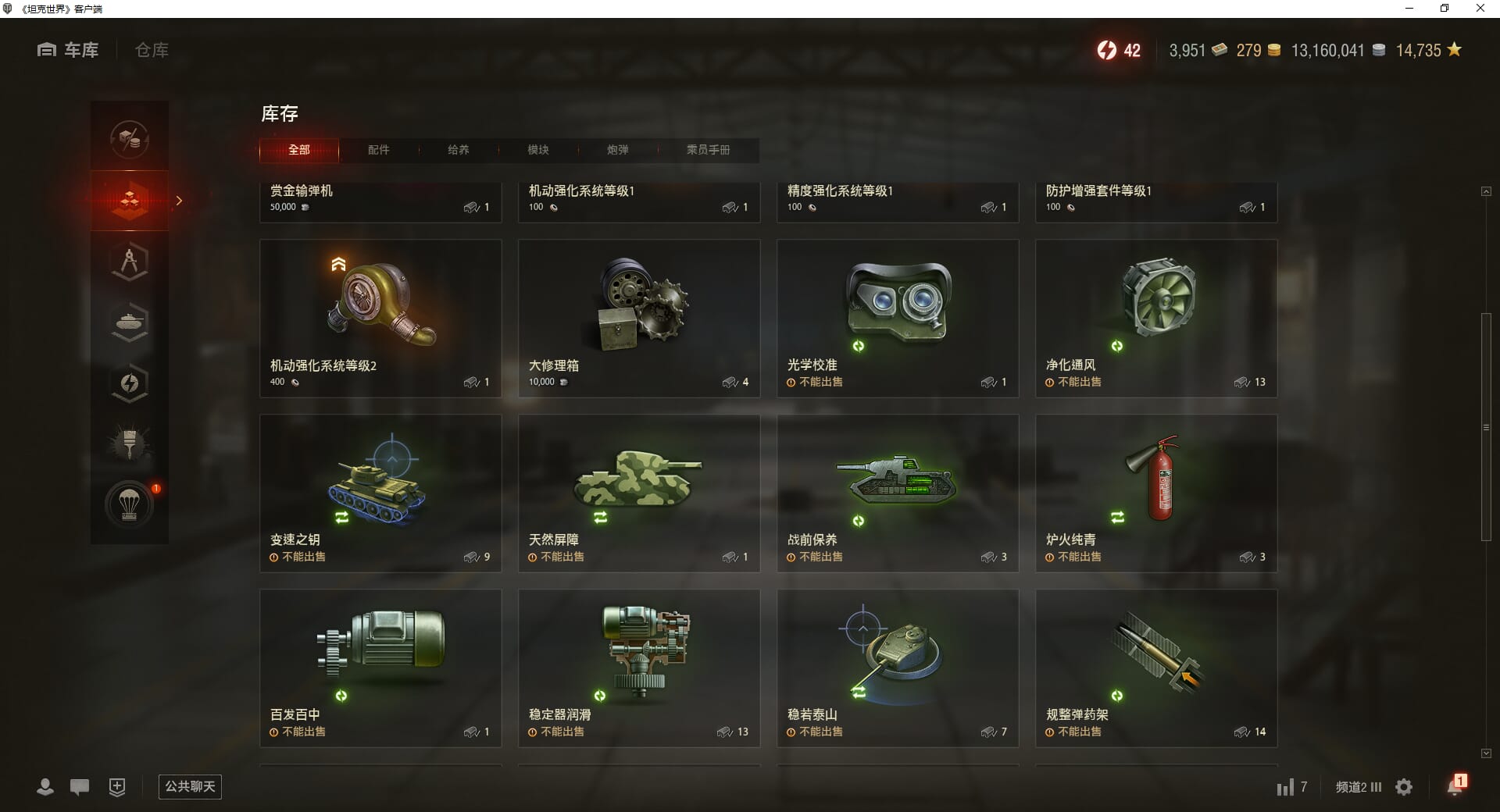Image resolution: width=1500 pixels, height=812 pixels.
Task: Switch to the 乘员手册 tab
Action: [x=709, y=150]
